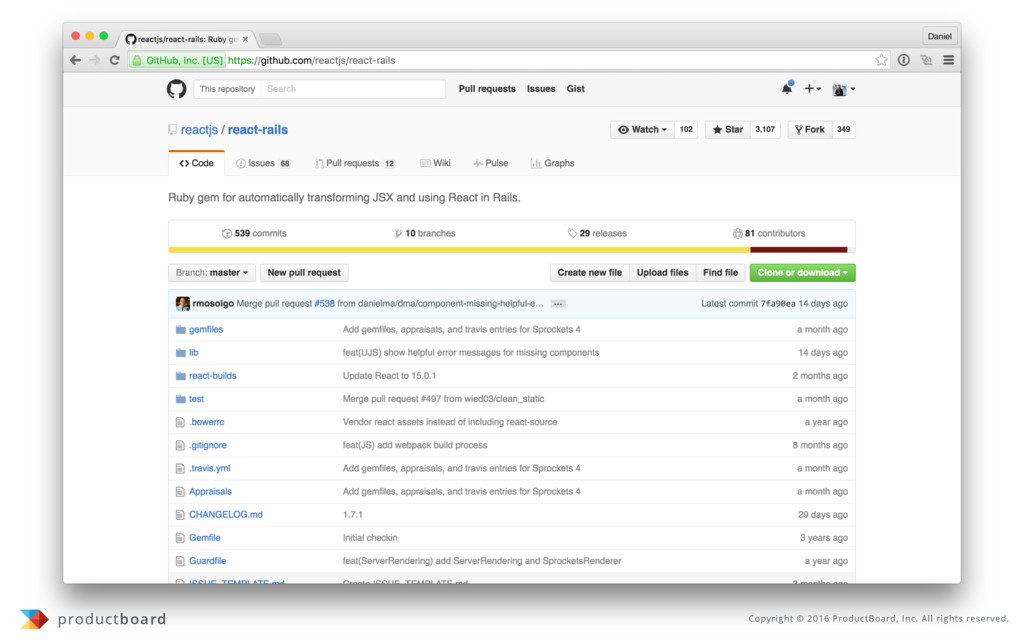
Task: Star the react-rails repository
Action: [728, 129]
